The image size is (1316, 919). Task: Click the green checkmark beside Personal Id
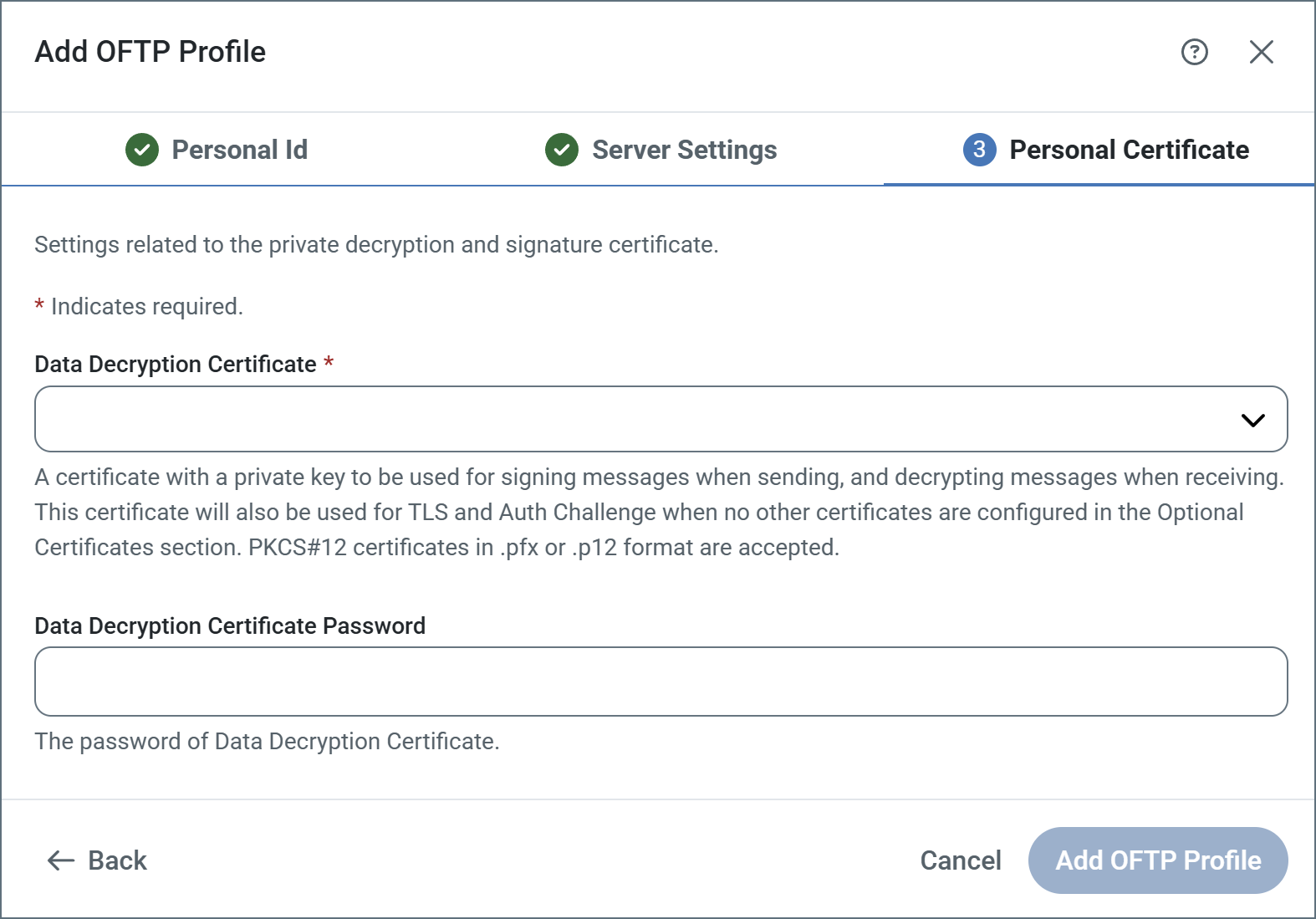142,150
